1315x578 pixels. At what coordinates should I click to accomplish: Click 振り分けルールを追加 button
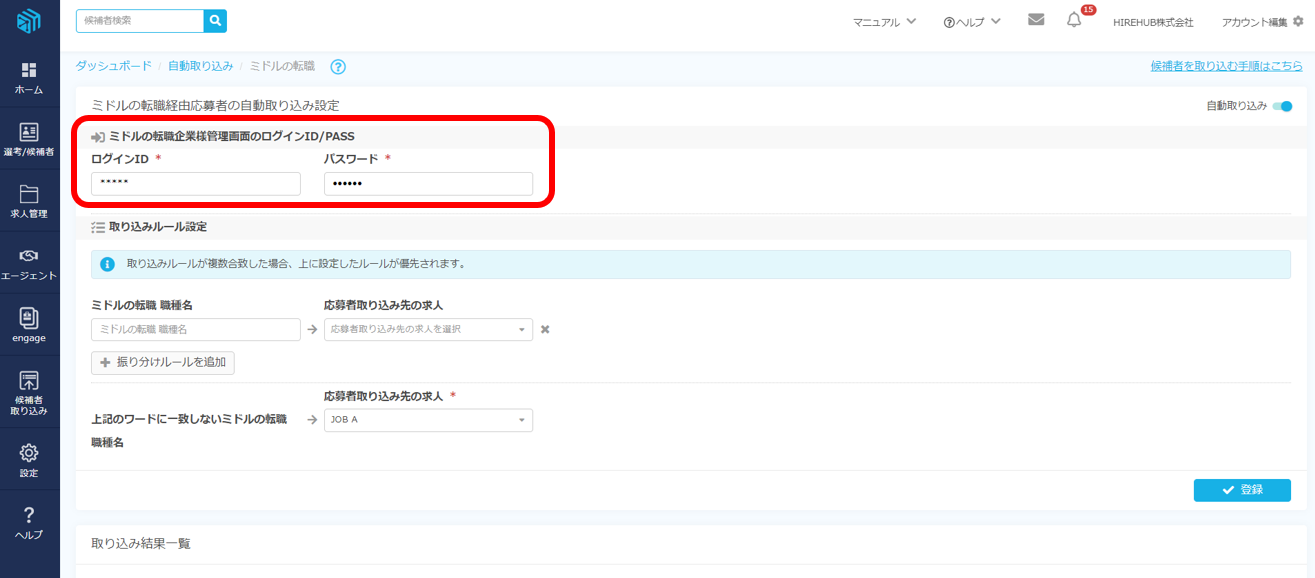[x=163, y=363]
